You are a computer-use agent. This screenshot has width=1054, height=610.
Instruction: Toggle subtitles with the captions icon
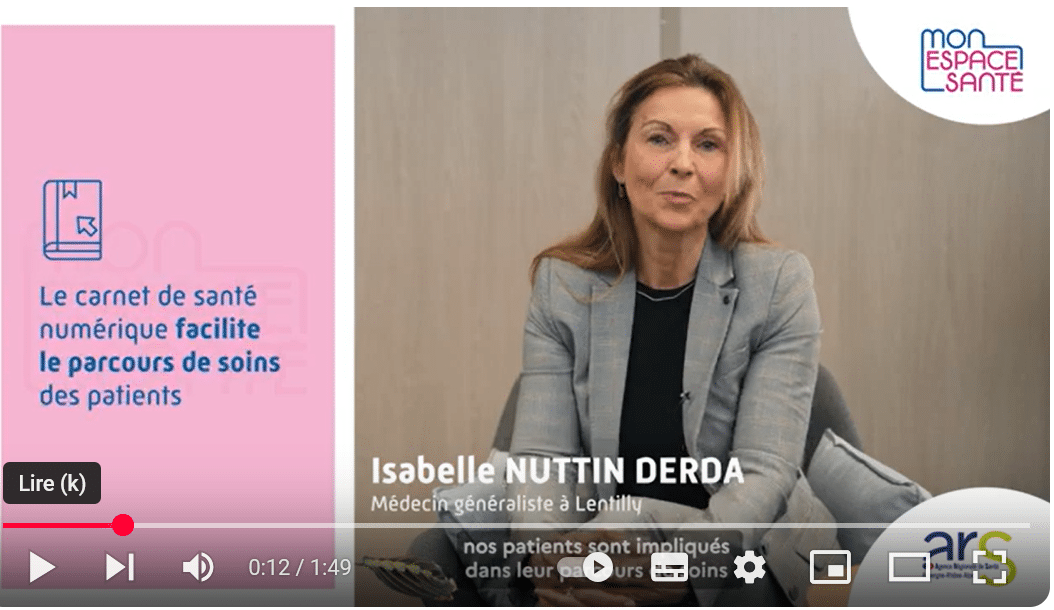(670, 568)
